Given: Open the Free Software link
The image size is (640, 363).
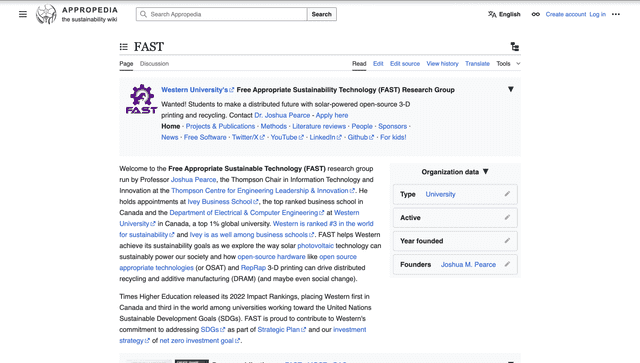Looking at the screenshot, I should [205, 138].
